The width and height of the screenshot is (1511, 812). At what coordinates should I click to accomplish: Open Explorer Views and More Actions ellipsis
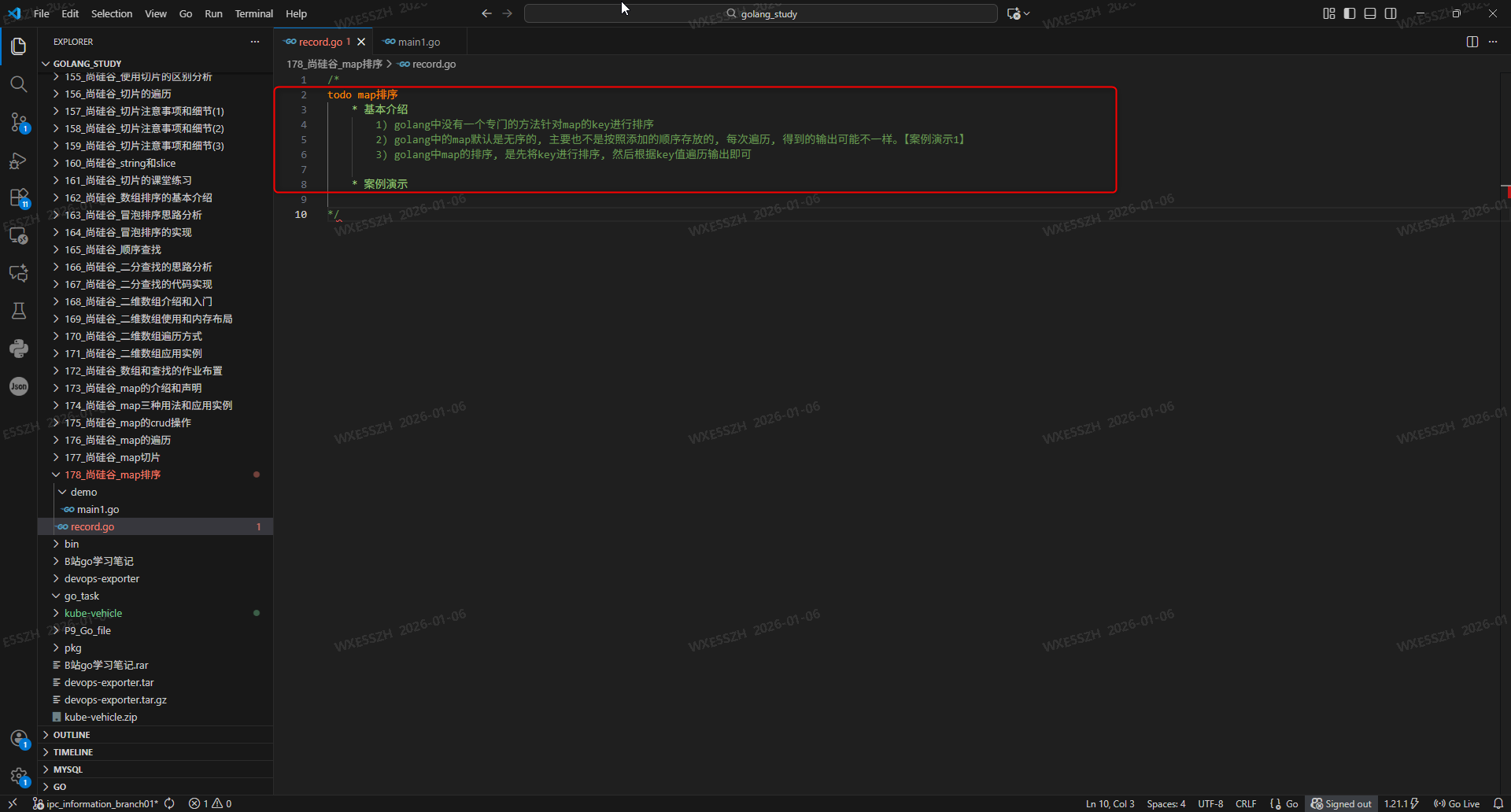point(255,42)
